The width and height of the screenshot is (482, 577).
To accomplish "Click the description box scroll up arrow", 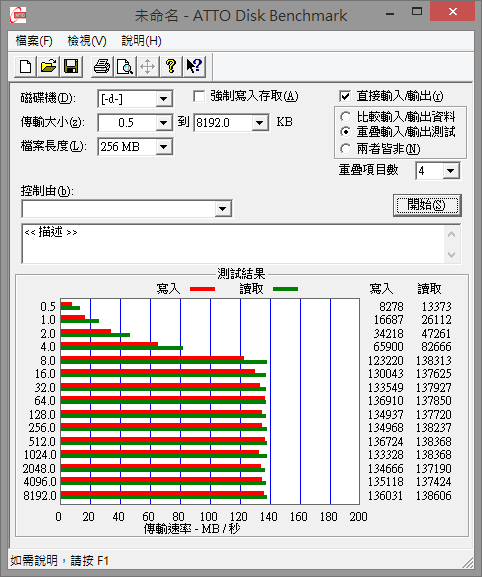I will click(452, 234).
